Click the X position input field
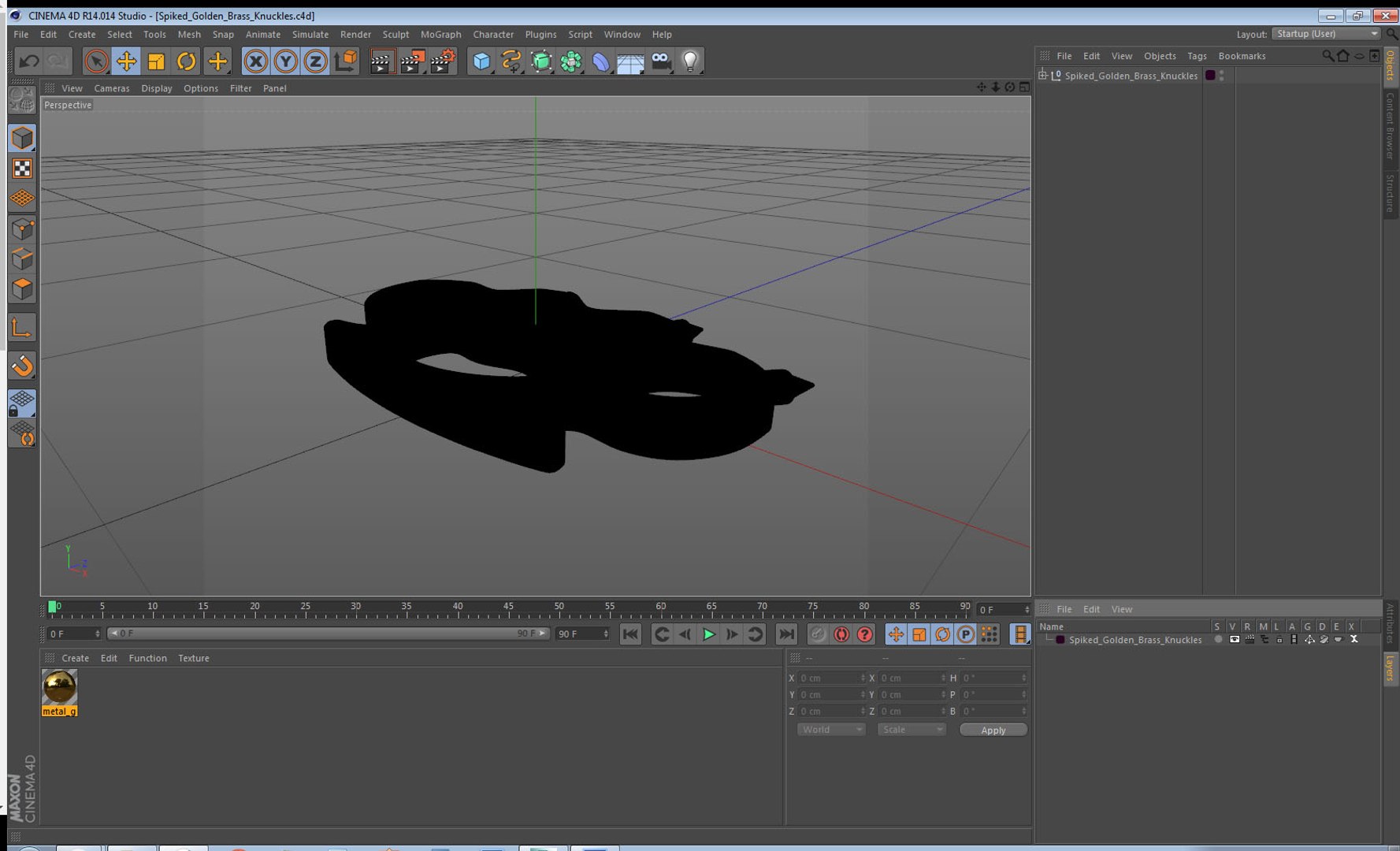Viewport: 1400px width, 851px height. tap(832, 678)
